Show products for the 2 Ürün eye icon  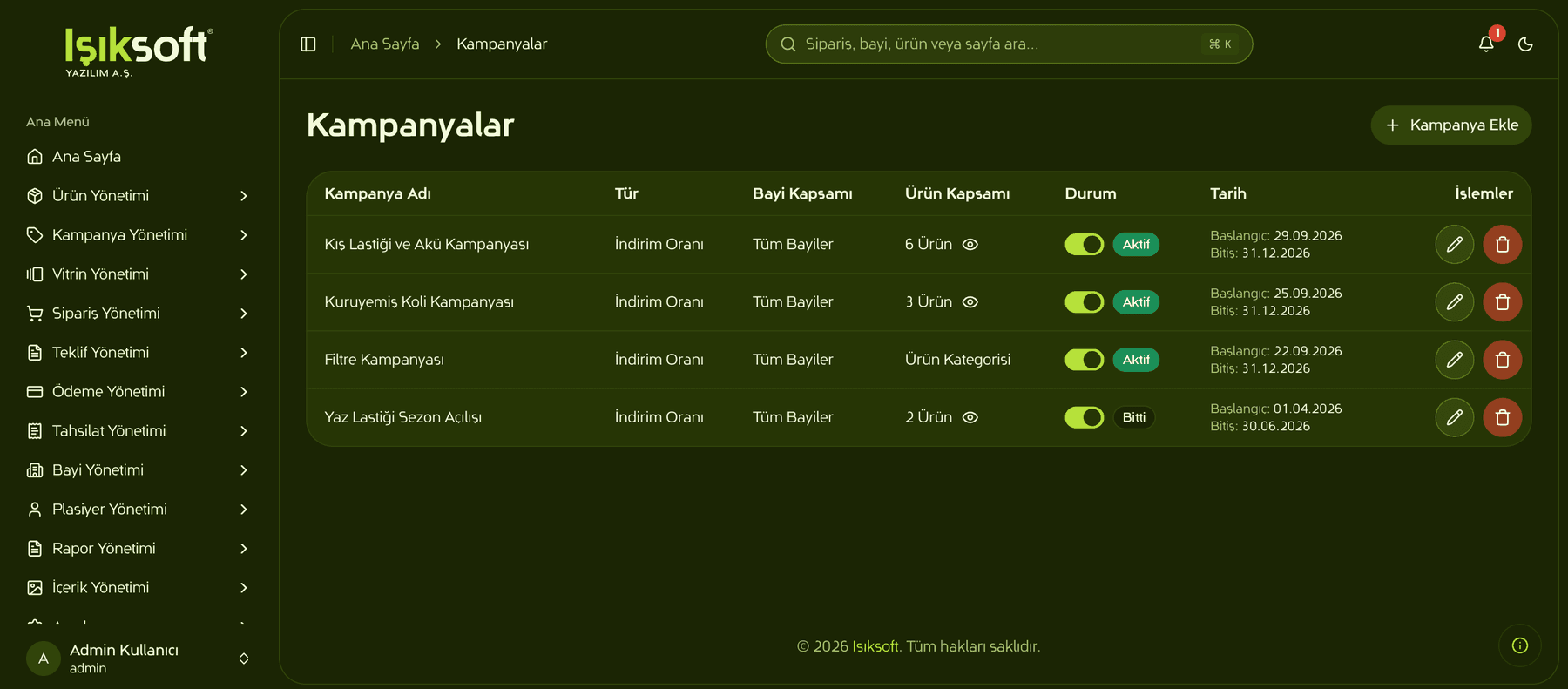tap(970, 417)
